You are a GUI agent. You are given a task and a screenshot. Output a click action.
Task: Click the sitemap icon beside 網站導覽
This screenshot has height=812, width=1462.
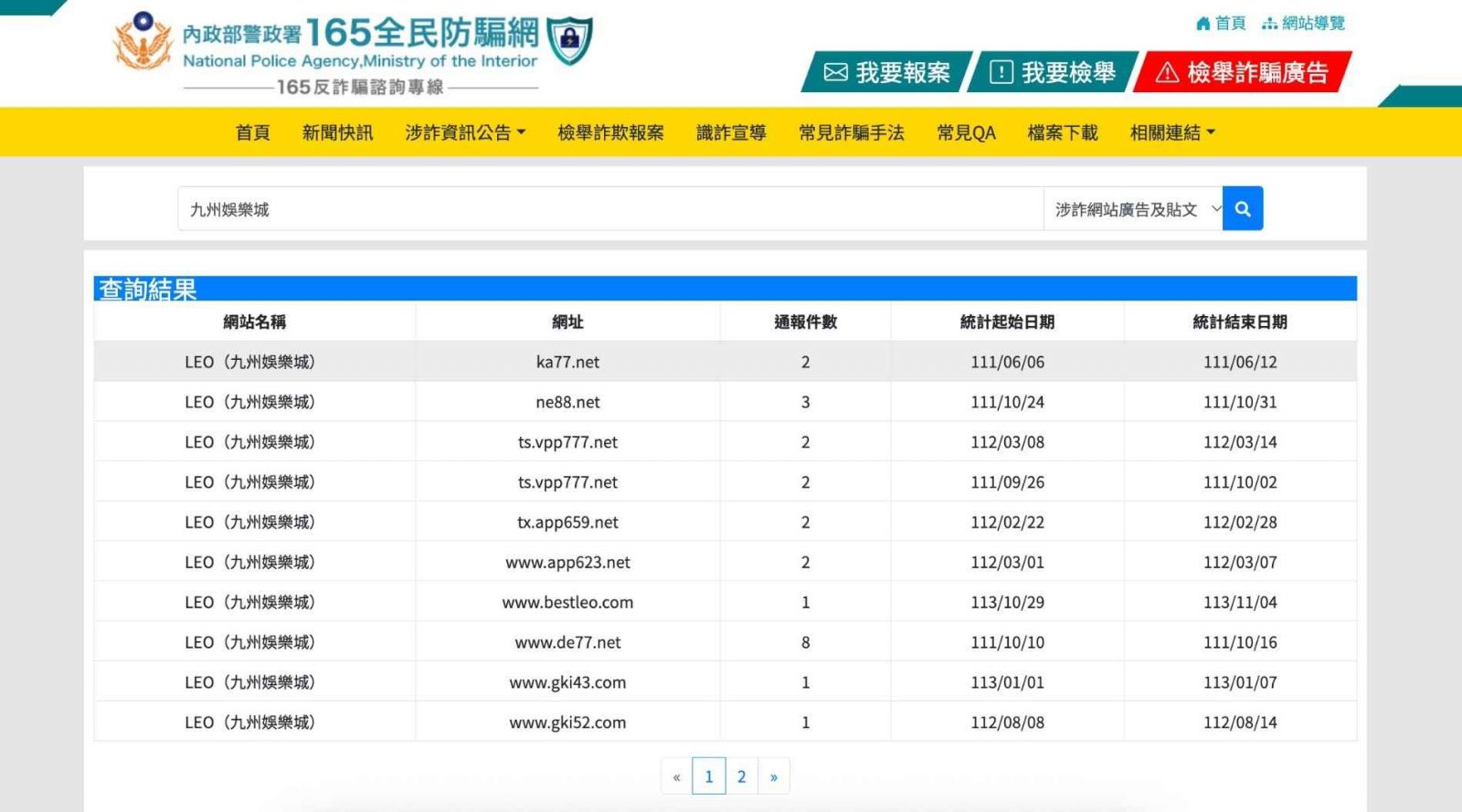pyautogui.click(x=1269, y=24)
